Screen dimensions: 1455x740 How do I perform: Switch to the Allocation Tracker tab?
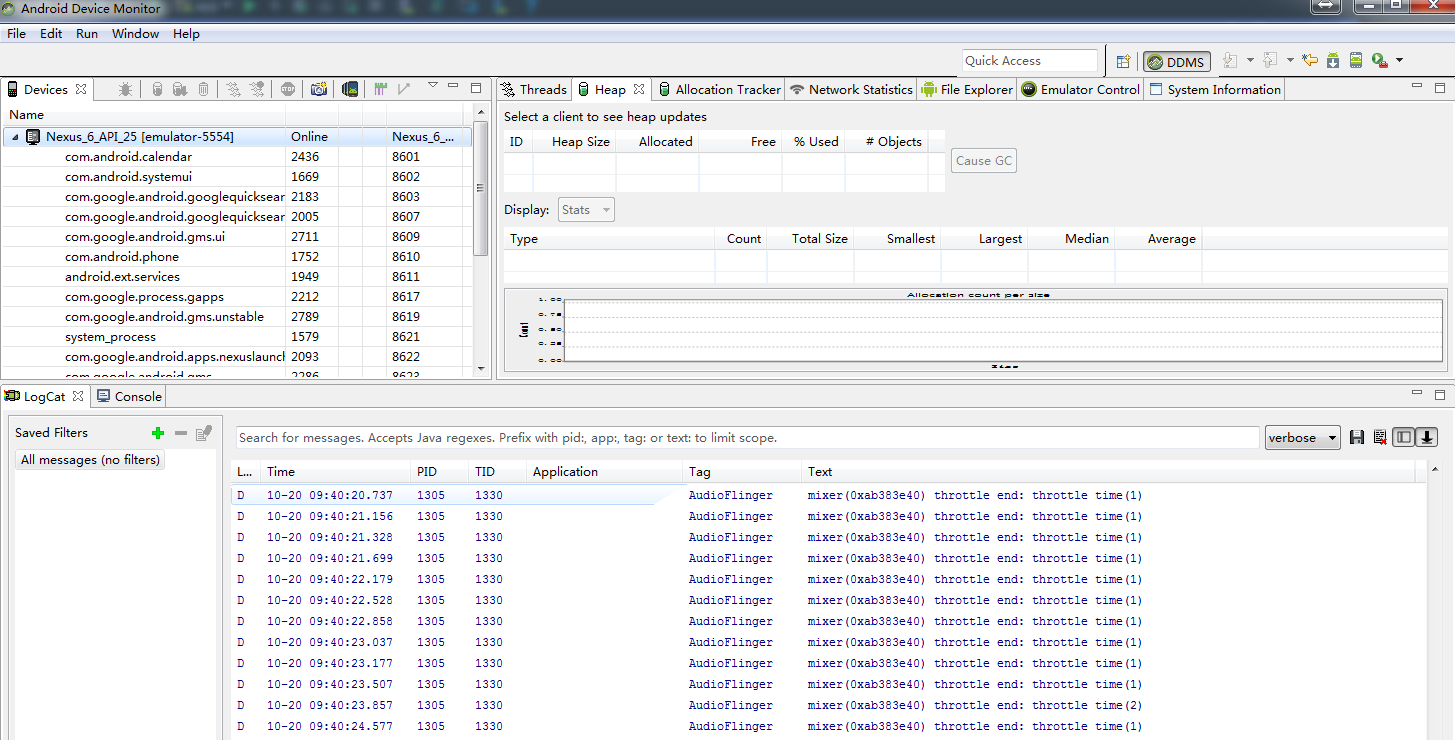pos(718,89)
